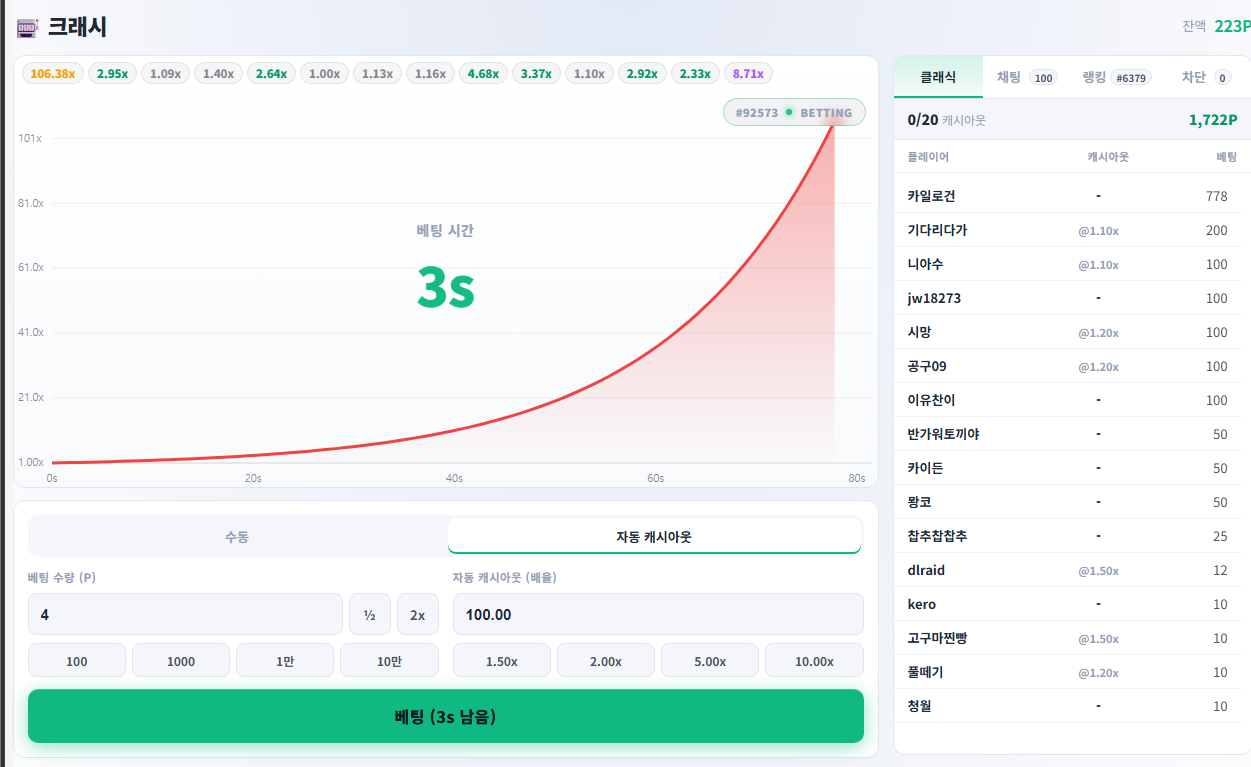
Task: Select the 106.38x history badge
Action: (53, 73)
